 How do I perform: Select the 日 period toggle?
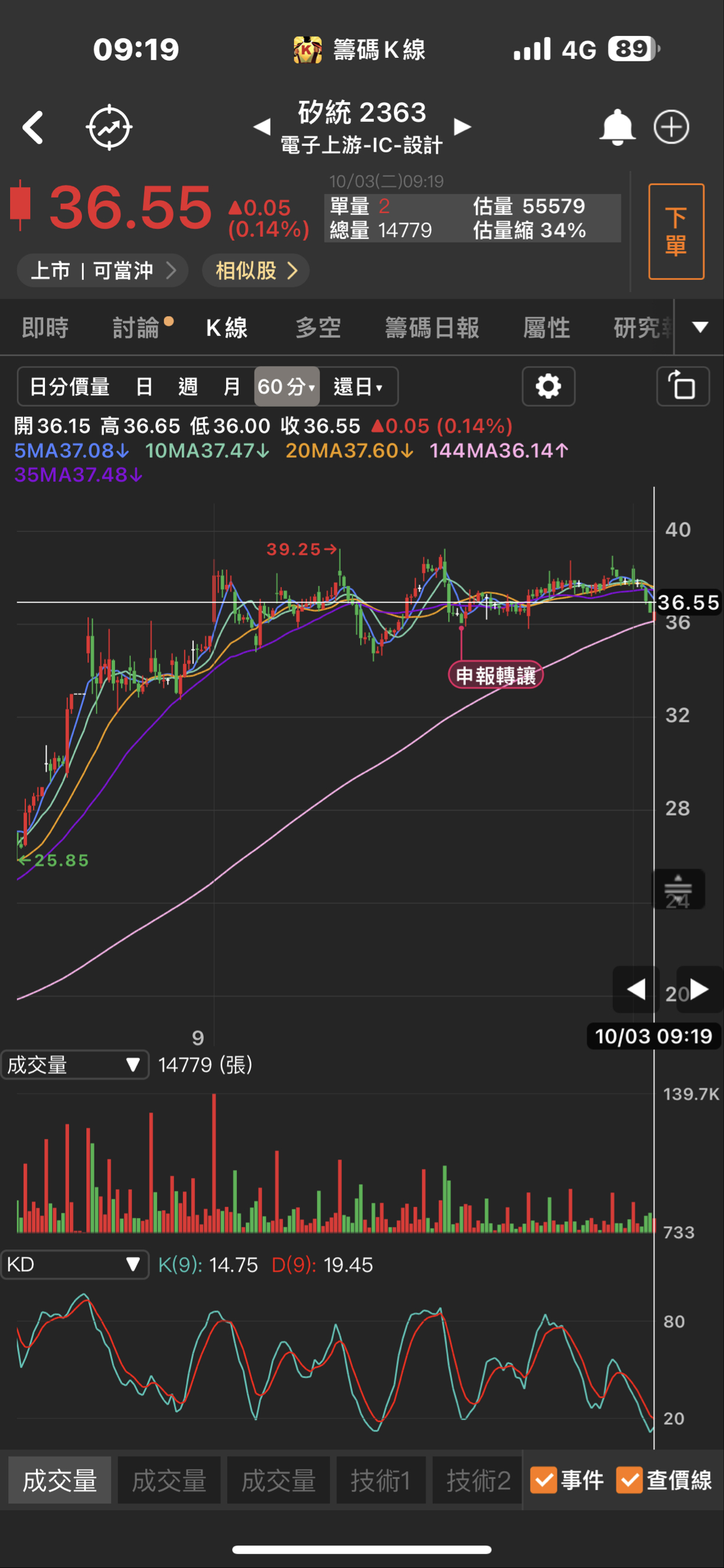click(144, 387)
